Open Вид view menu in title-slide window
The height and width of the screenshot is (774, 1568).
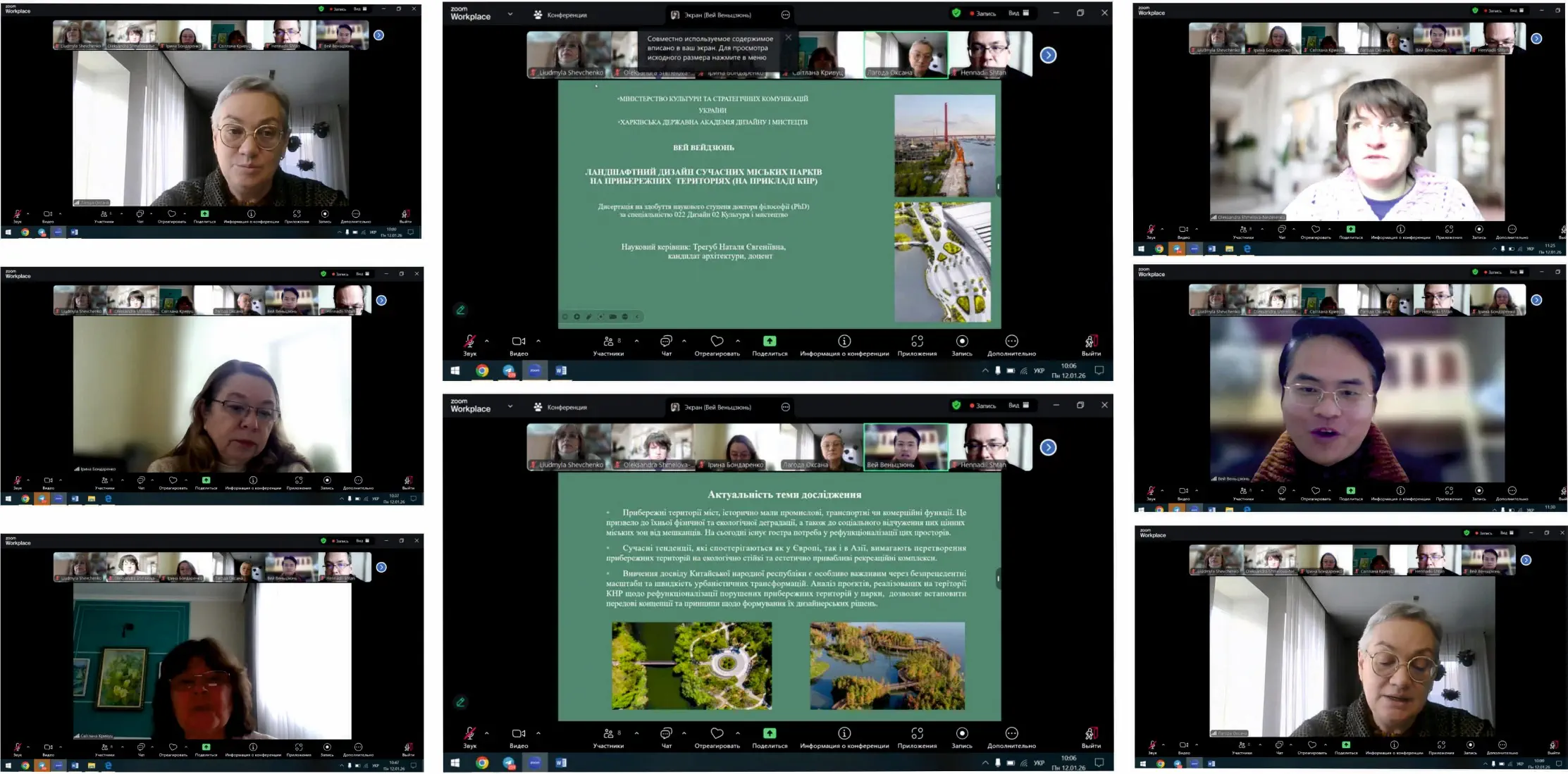point(1018,13)
